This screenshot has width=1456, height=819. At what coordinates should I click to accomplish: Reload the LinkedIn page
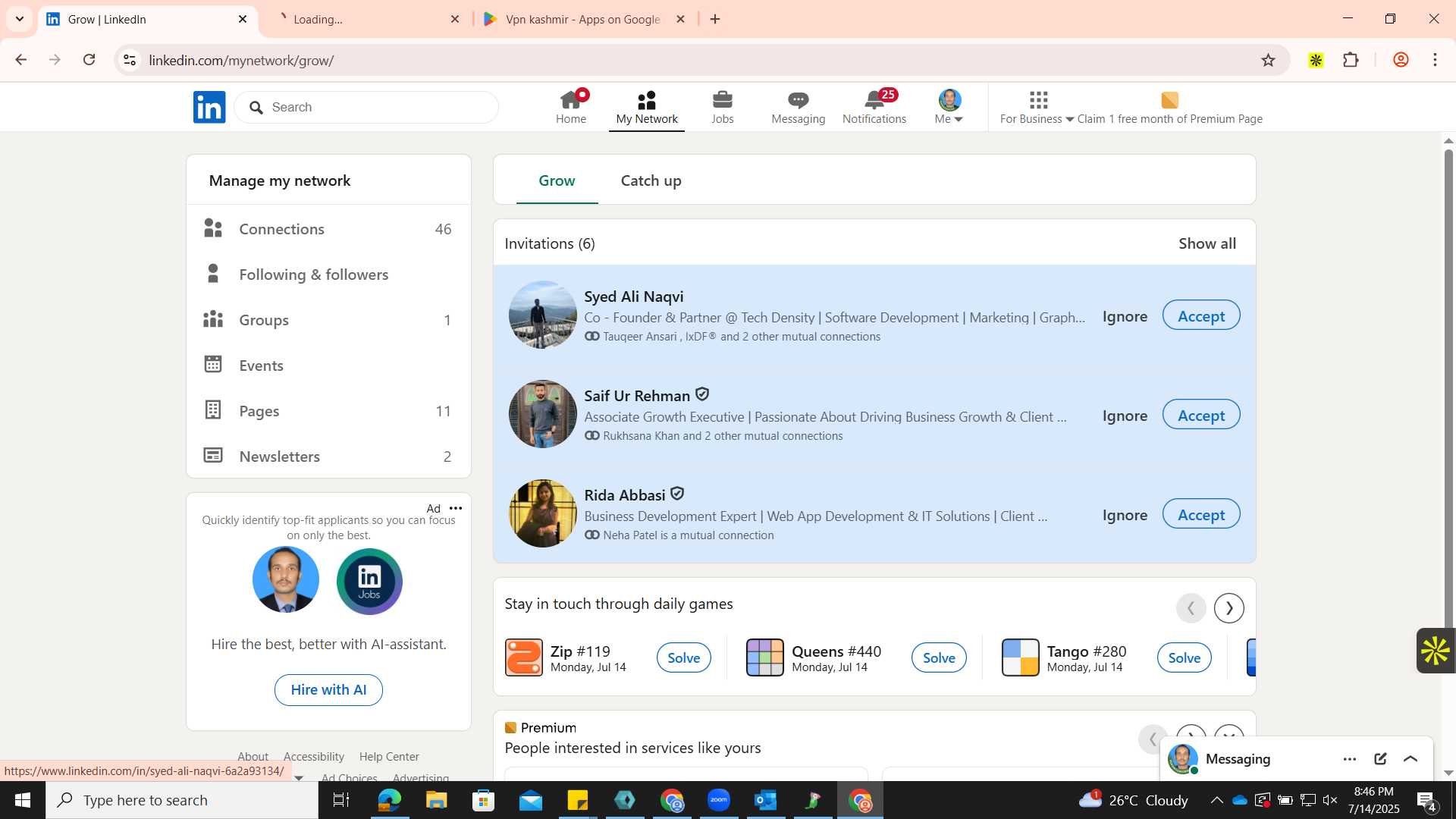89,60
